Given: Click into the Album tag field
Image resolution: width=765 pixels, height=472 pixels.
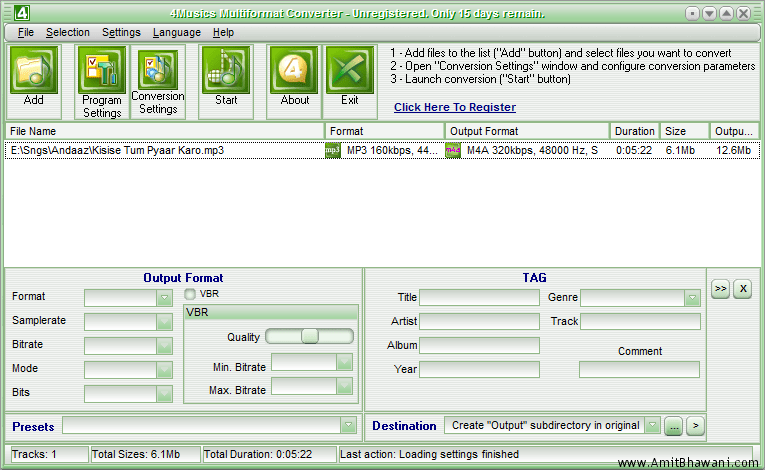Looking at the screenshot, I should (480, 345).
